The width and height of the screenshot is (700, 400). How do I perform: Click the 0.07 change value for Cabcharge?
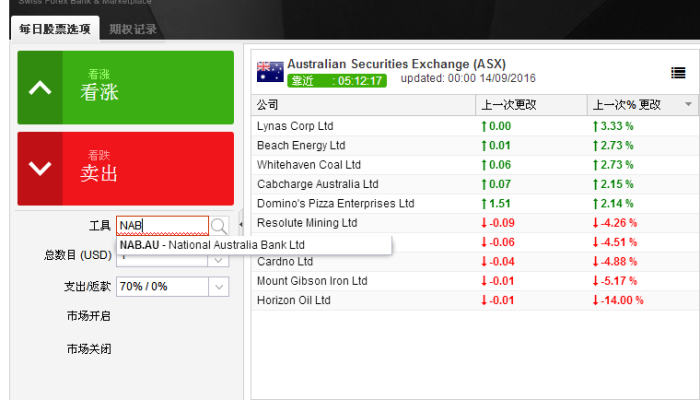pyautogui.click(x=496, y=184)
